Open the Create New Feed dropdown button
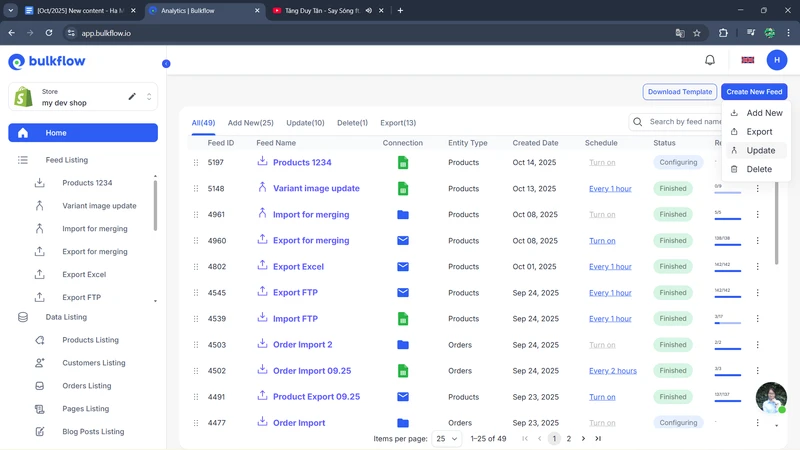This screenshot has height=450, width=800. 754,92
